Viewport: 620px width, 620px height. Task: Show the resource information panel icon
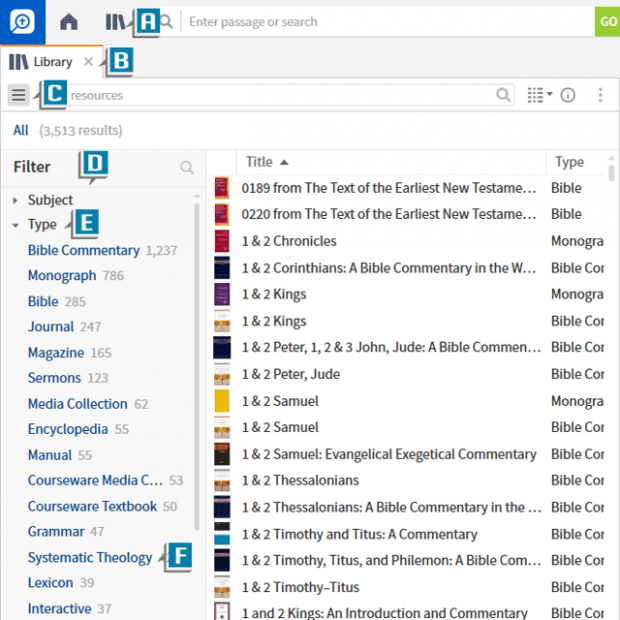(x=568, y=95)
